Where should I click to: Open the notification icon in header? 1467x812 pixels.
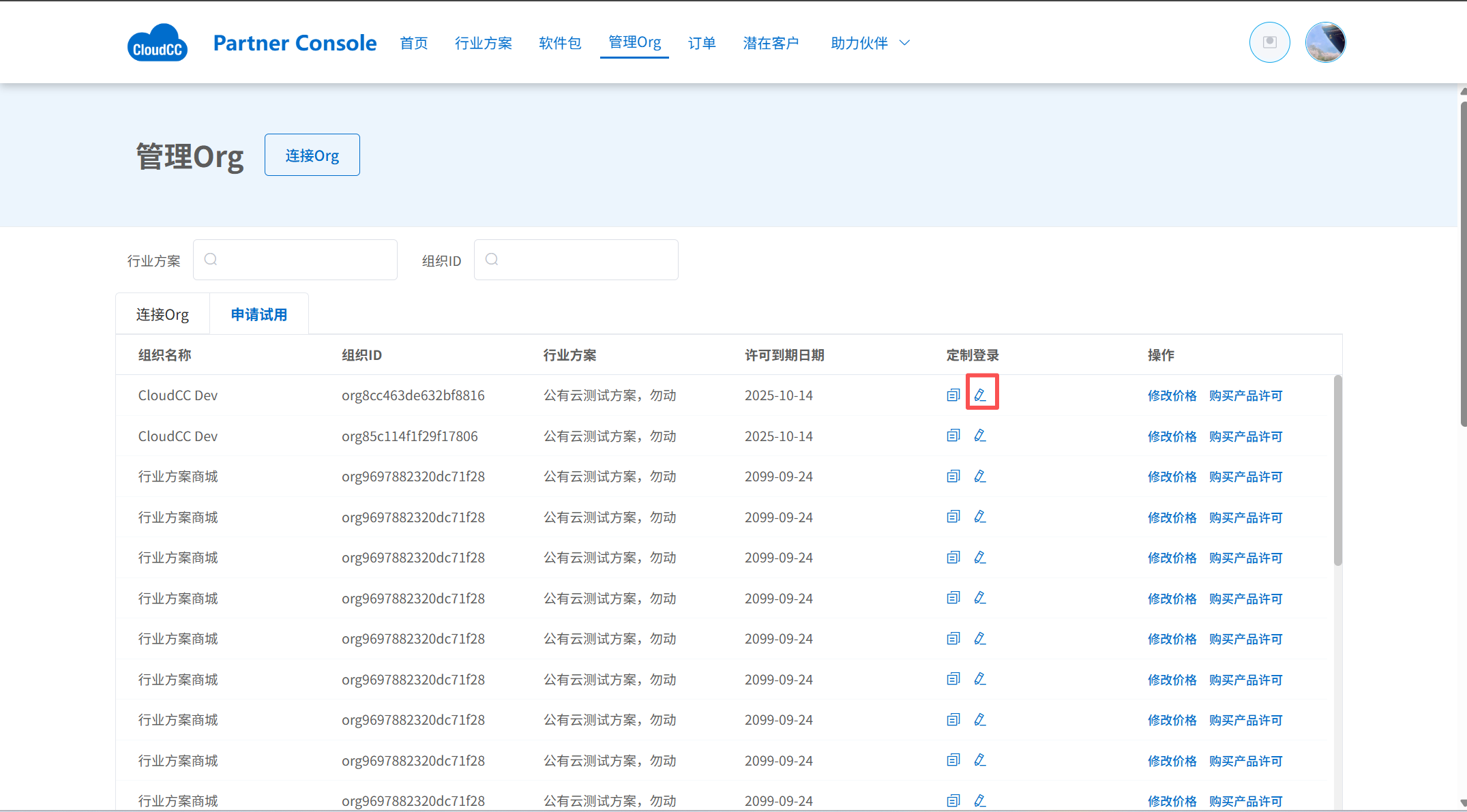pos(1269,42)
